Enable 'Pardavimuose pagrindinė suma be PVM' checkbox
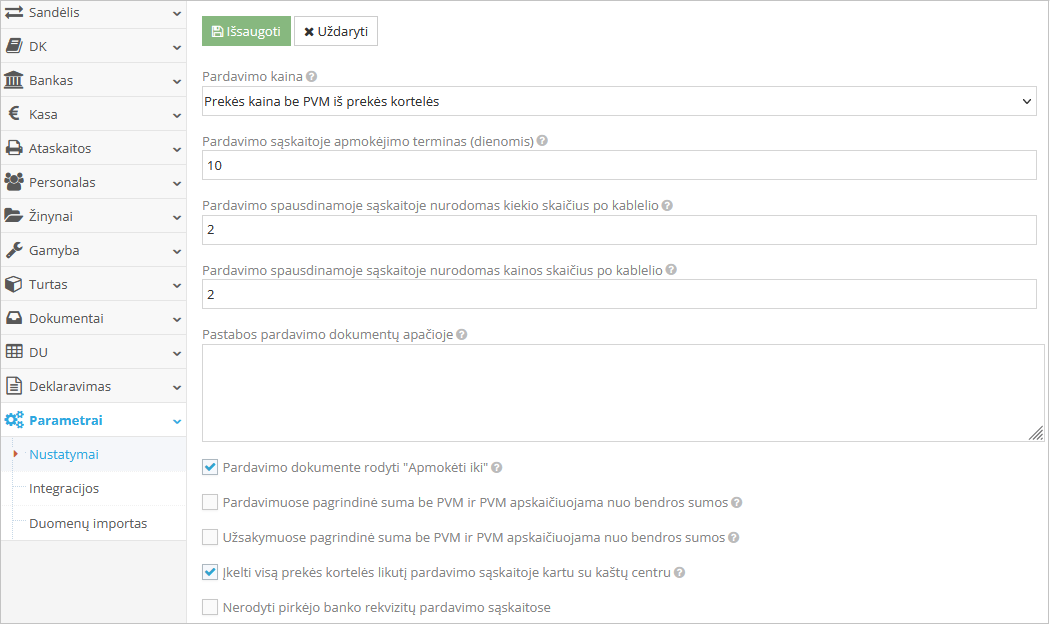Screen dimensions: 1050x624 point(210,502)
